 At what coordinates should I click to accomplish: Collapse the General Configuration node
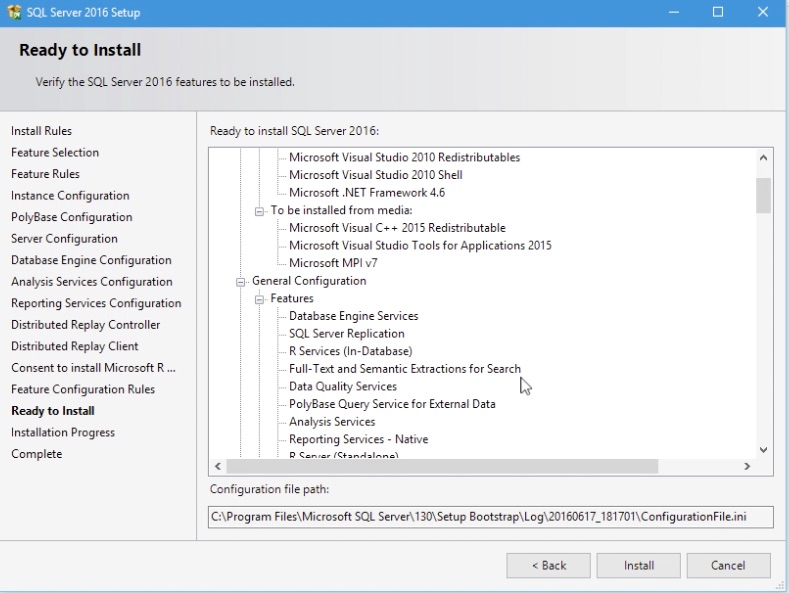[241, 282]
